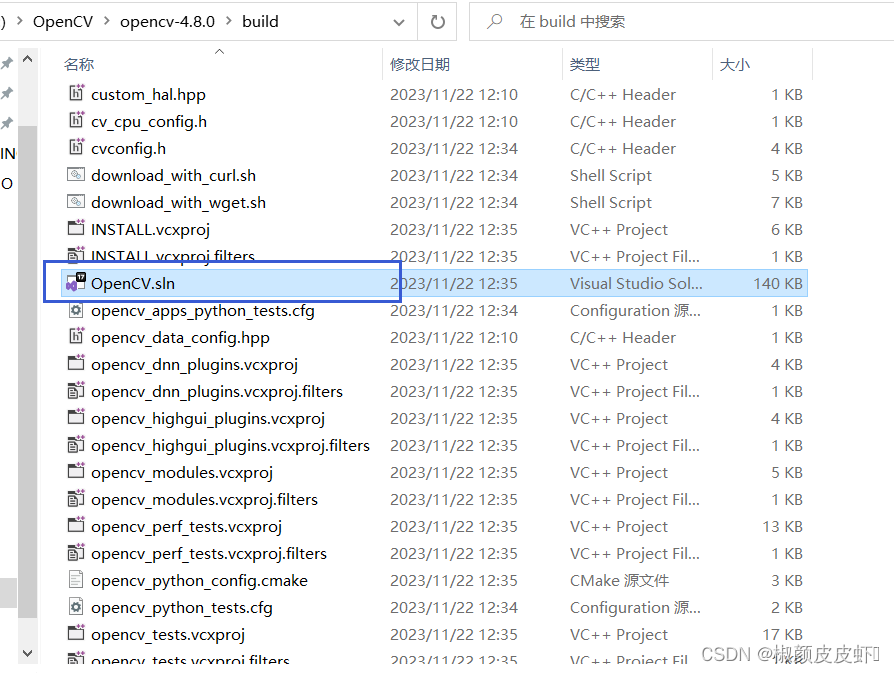The height and width of the screenshot is (673, 894).
Task: Click the cv_cpu_config.h file icon
Action: click(x=76, y=120)
